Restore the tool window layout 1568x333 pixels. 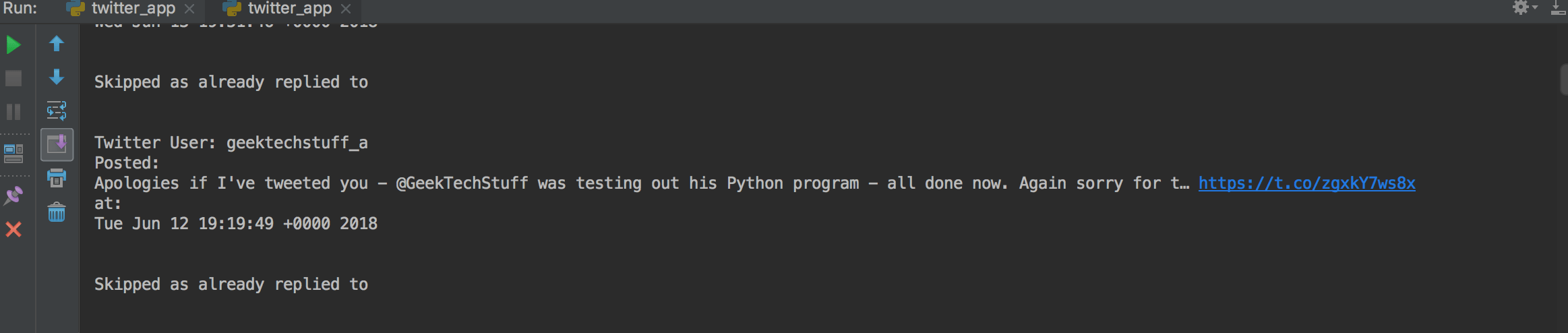(x=13, y=154)
